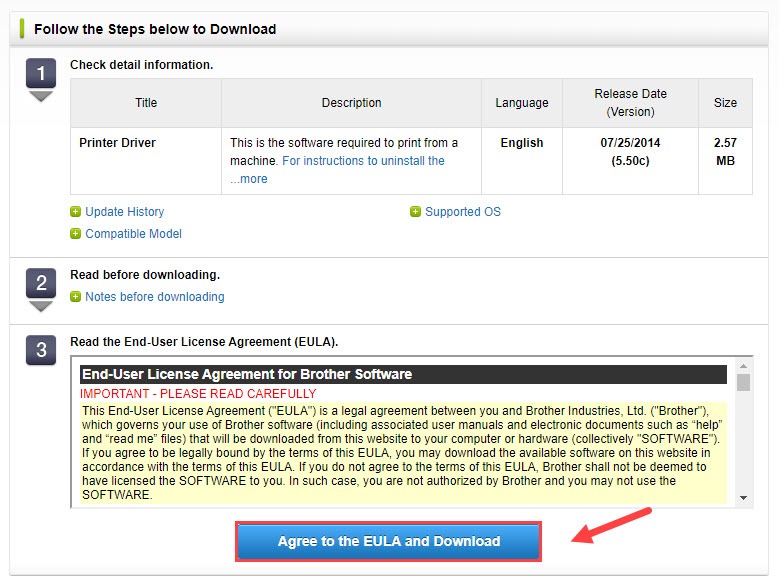Image resolution: width=779 pixels, height=587 pixels.
Task: Expand the Supported OS list
Action: pyautogui.click(x=462, y=212)
